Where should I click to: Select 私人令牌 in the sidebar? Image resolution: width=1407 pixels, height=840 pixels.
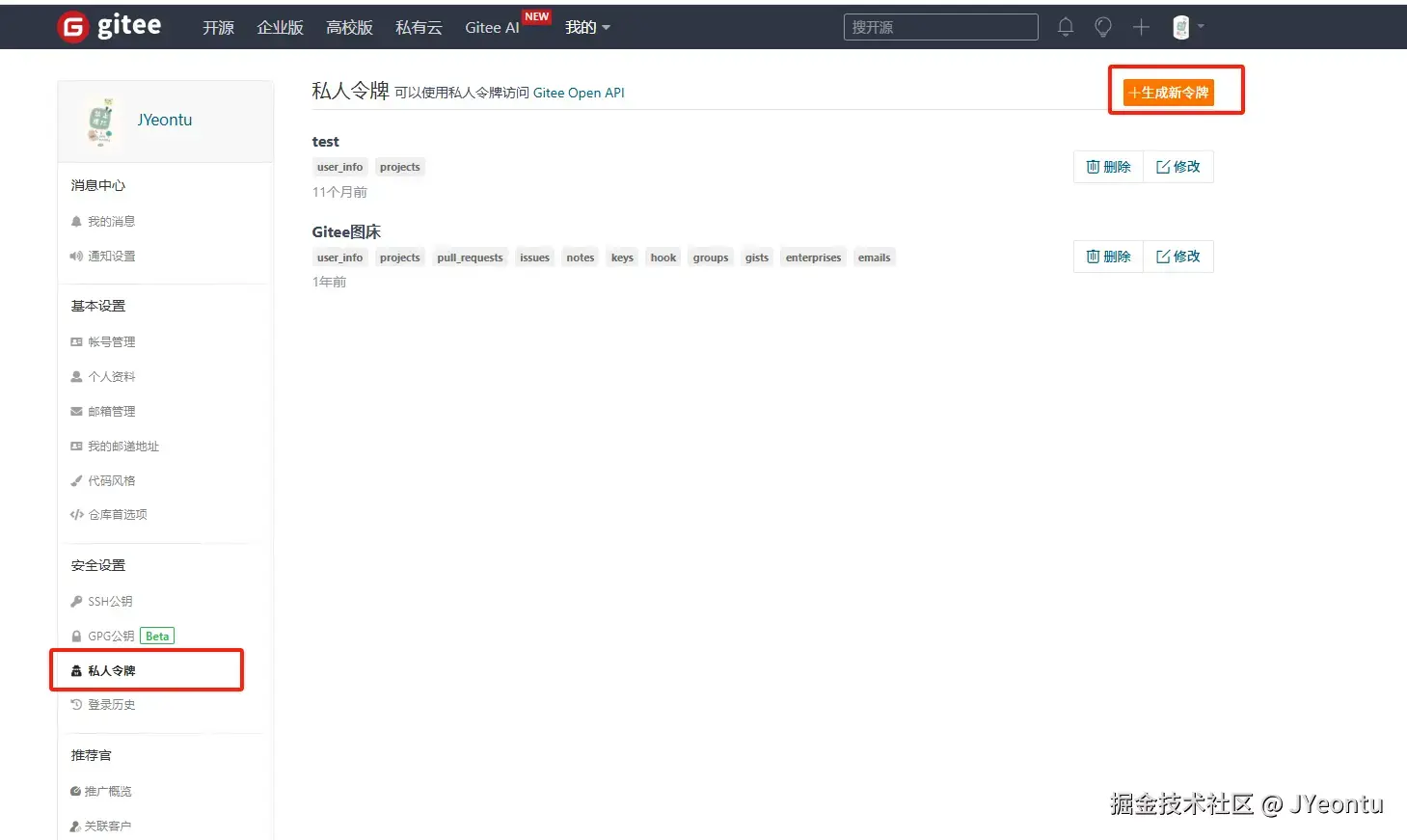(x=103, y=670)
